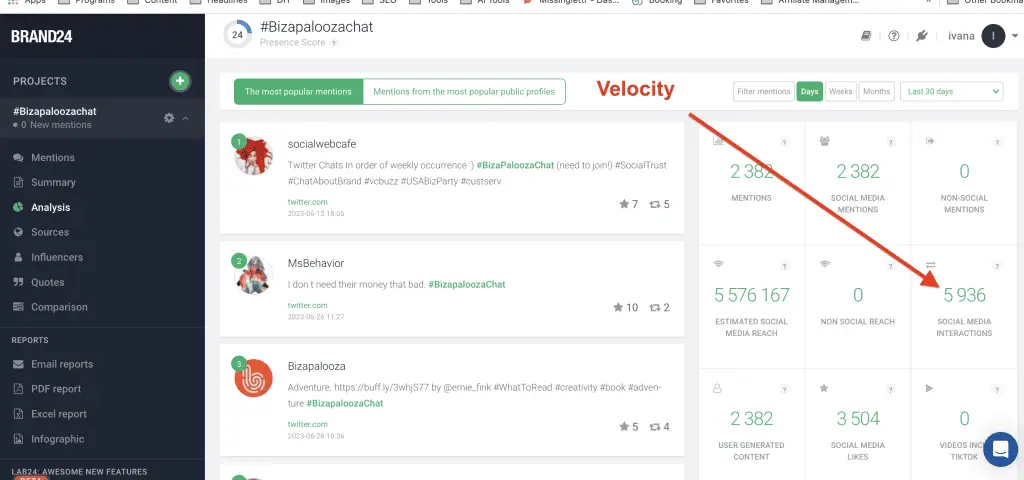Viewport: 1024px width, 480px height.
Task: Open the book documentation icon in header
Action: point(866,36)
